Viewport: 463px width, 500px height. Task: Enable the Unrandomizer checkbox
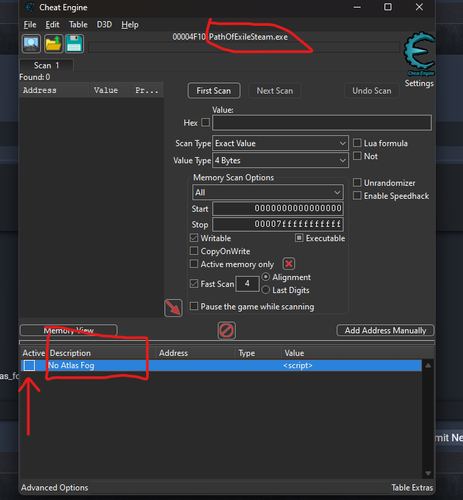[357, 182]
